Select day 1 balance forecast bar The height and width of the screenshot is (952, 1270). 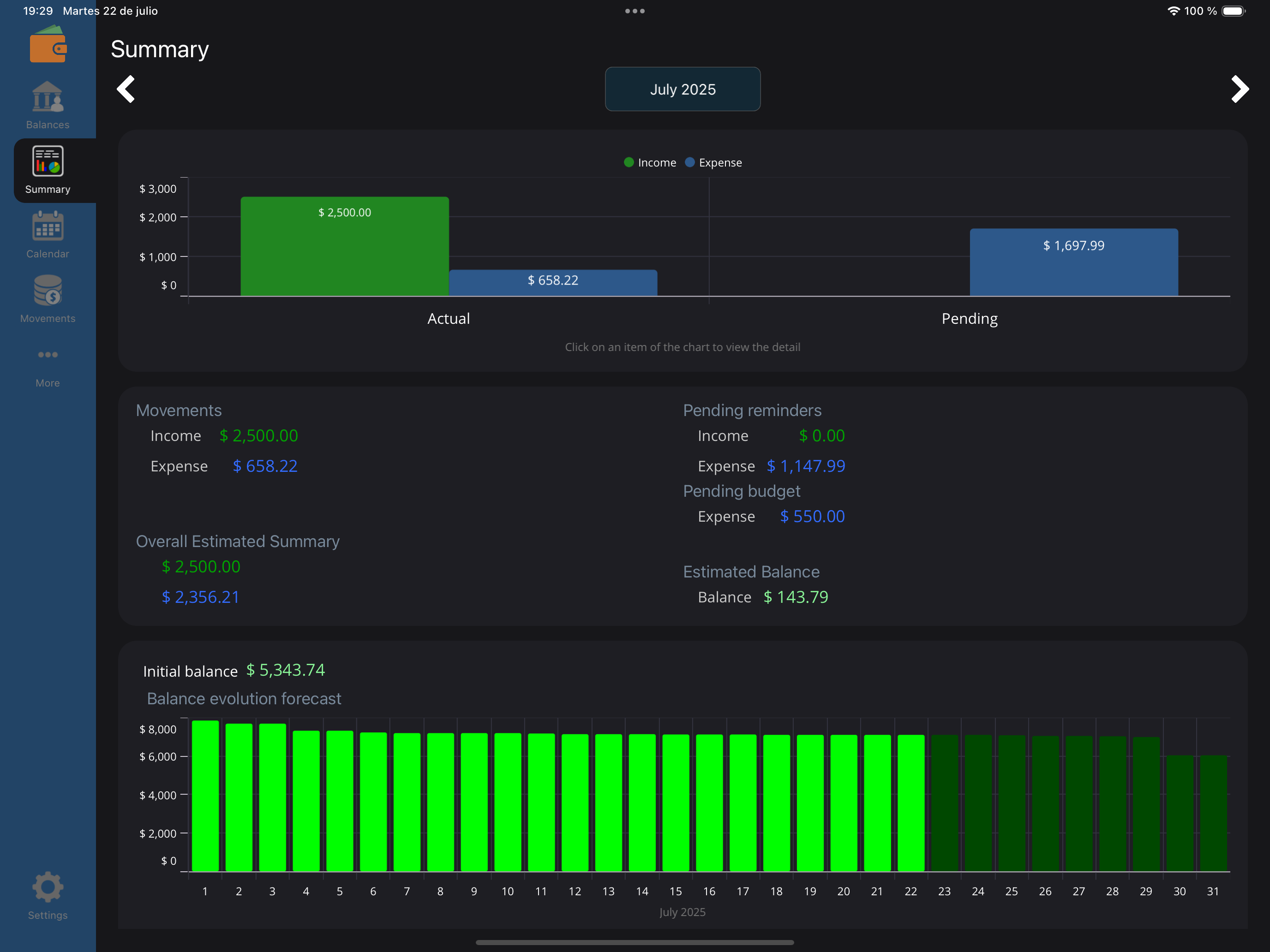(x=205, y=795)
